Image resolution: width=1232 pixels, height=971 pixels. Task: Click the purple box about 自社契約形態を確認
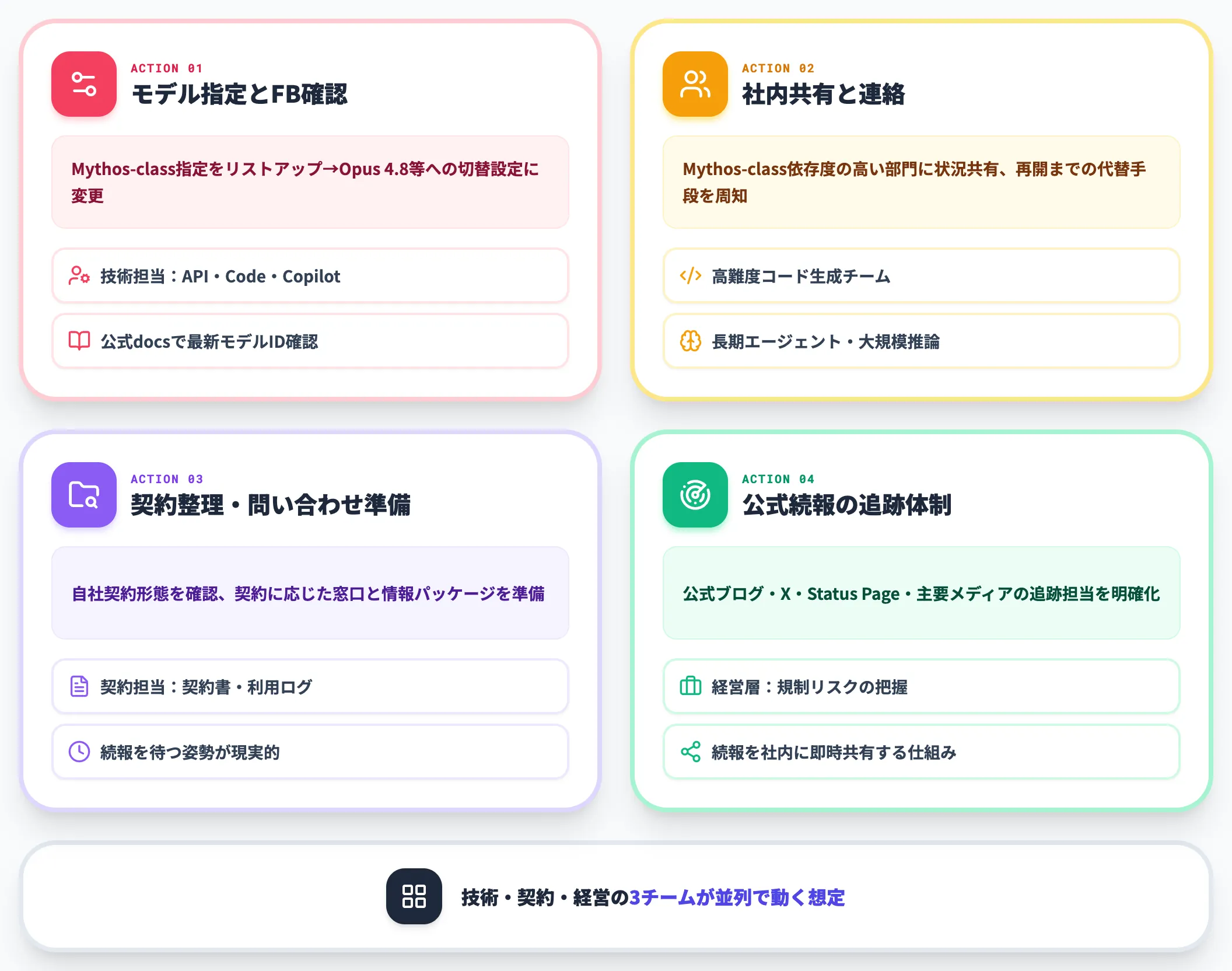(310, 593)
